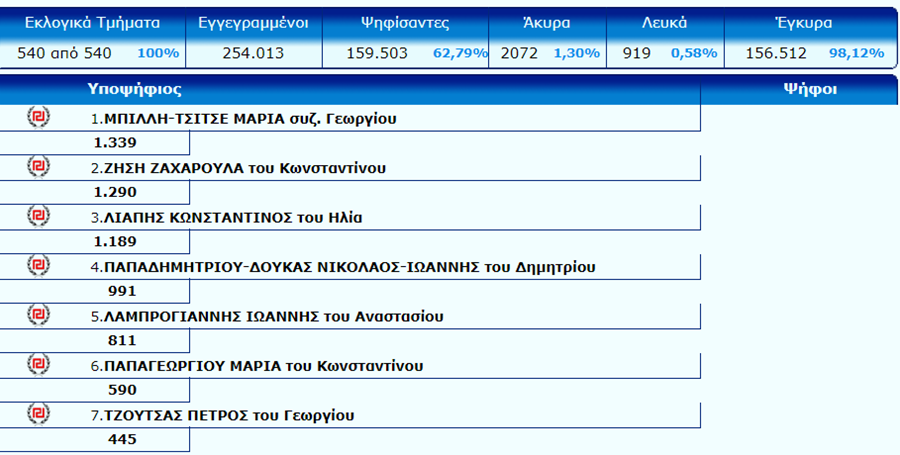Viewport: 900px width, 455px height.
Task: Click vote count 1.339
Action: tap(115, 143)
